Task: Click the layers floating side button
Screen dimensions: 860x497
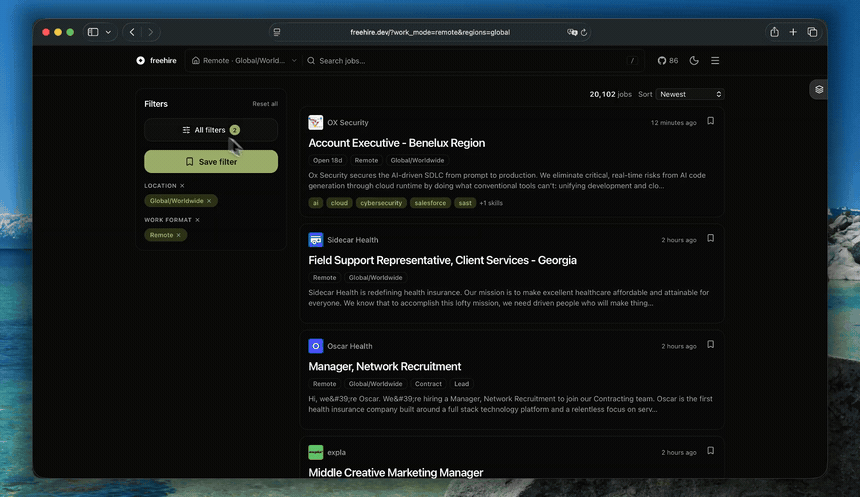Action: 819,89
